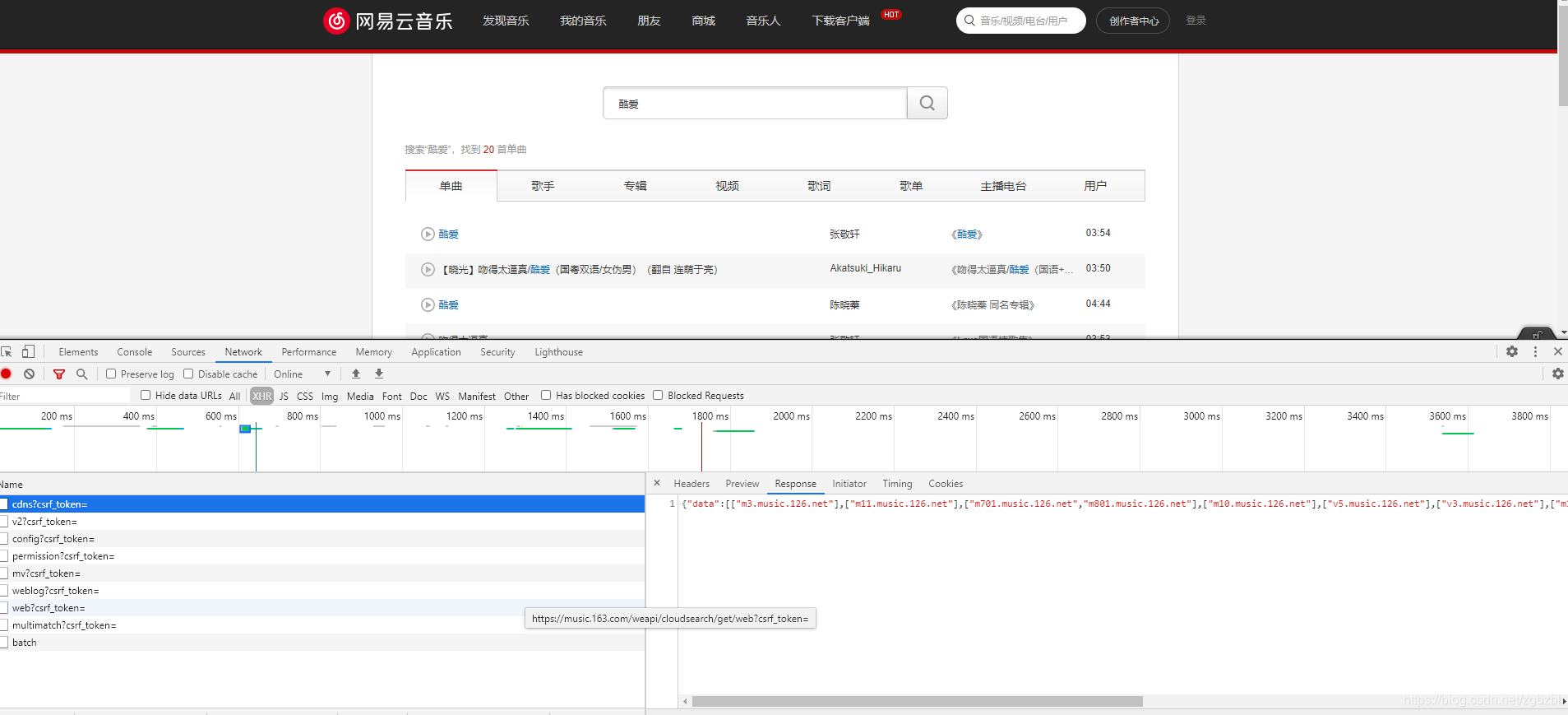Open artist link 张敬轩
Viewport: 1568px width, 715px height.
tap(844, 234)
